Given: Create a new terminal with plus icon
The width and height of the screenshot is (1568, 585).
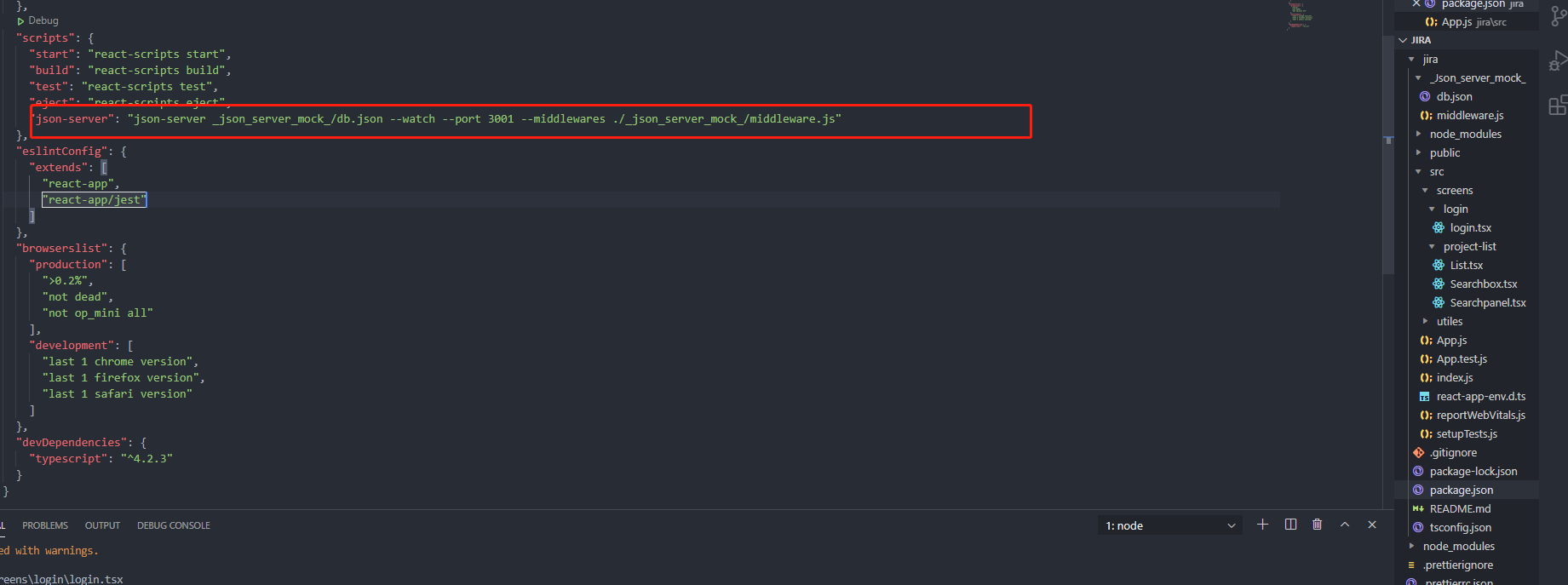Looking at the screenshot, I should click(x=1262, y=525).
